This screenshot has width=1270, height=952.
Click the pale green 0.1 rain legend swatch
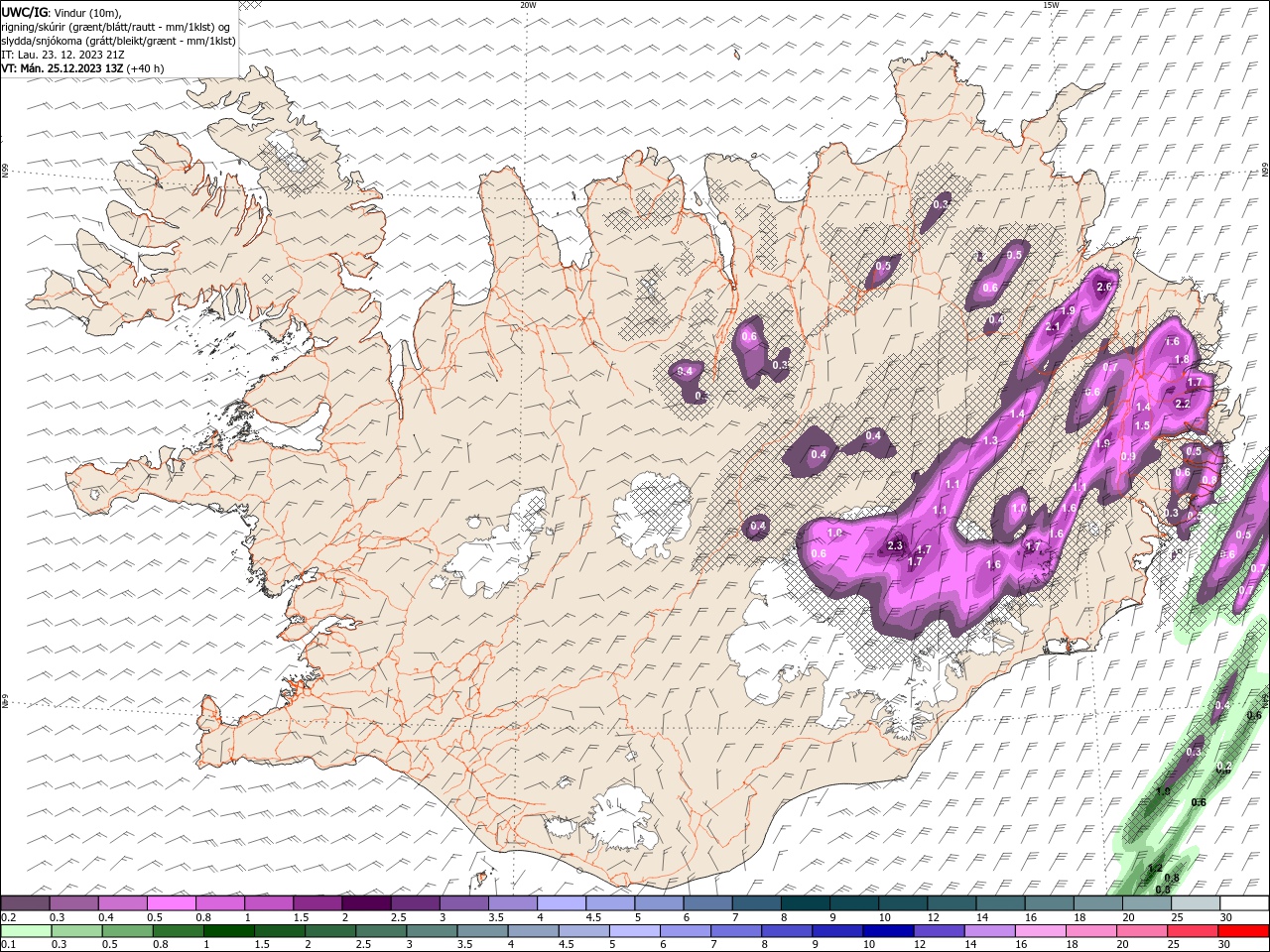[26, 931]
